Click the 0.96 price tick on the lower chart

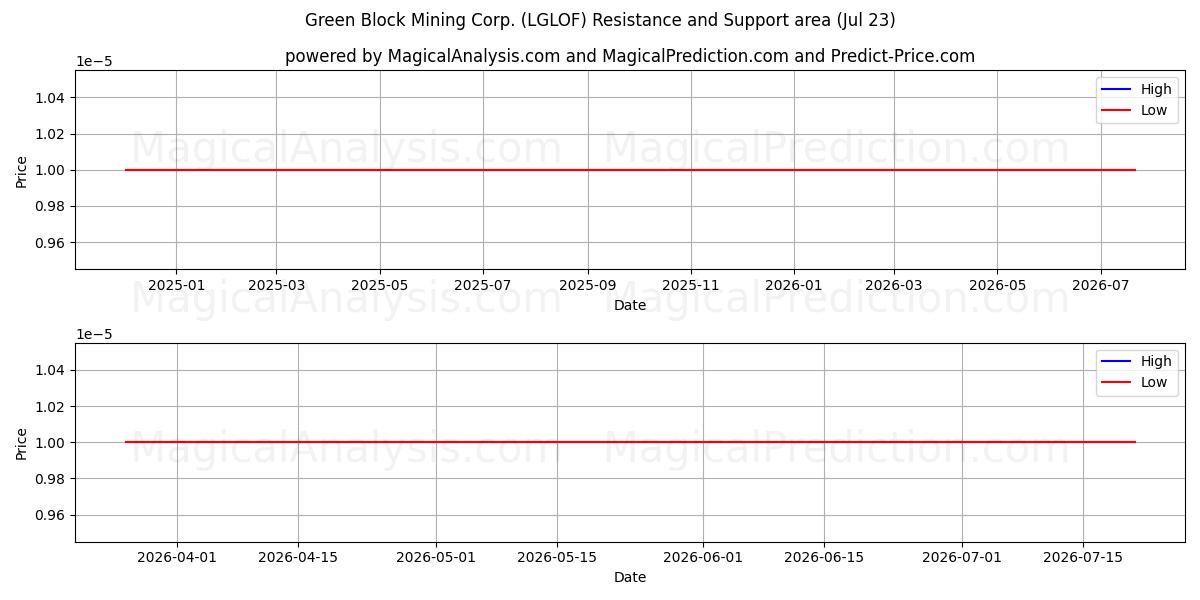[x=51, y=515]
